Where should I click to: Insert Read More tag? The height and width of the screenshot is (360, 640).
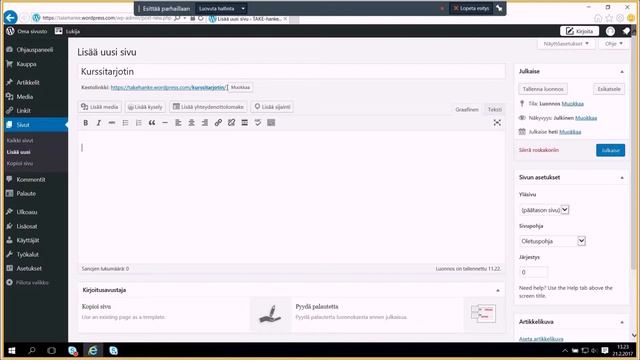point(244,122)
